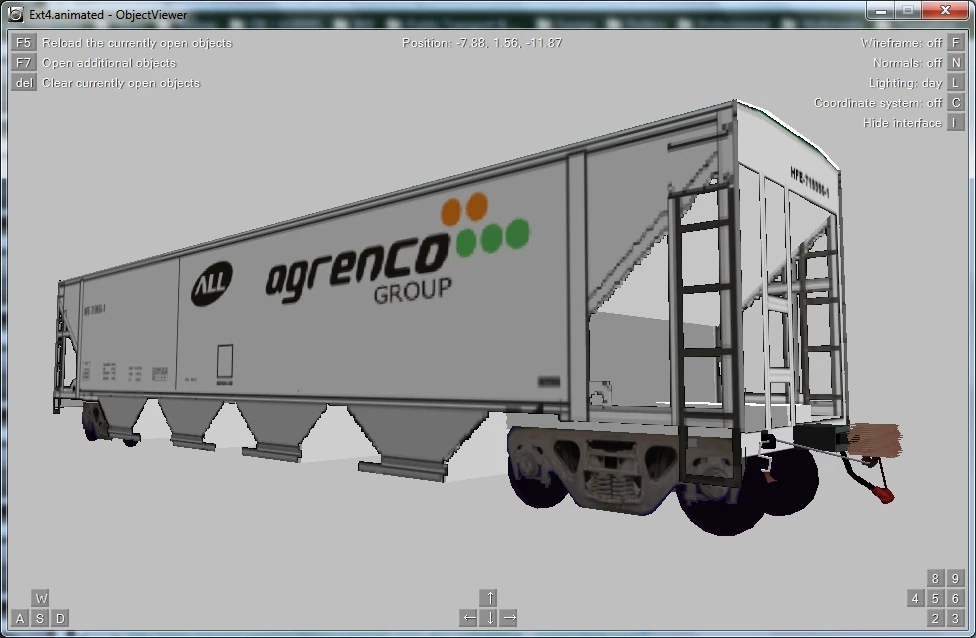Hide the interface with I key
Viewport: 976px width, 638px height.
coord(955,123)
